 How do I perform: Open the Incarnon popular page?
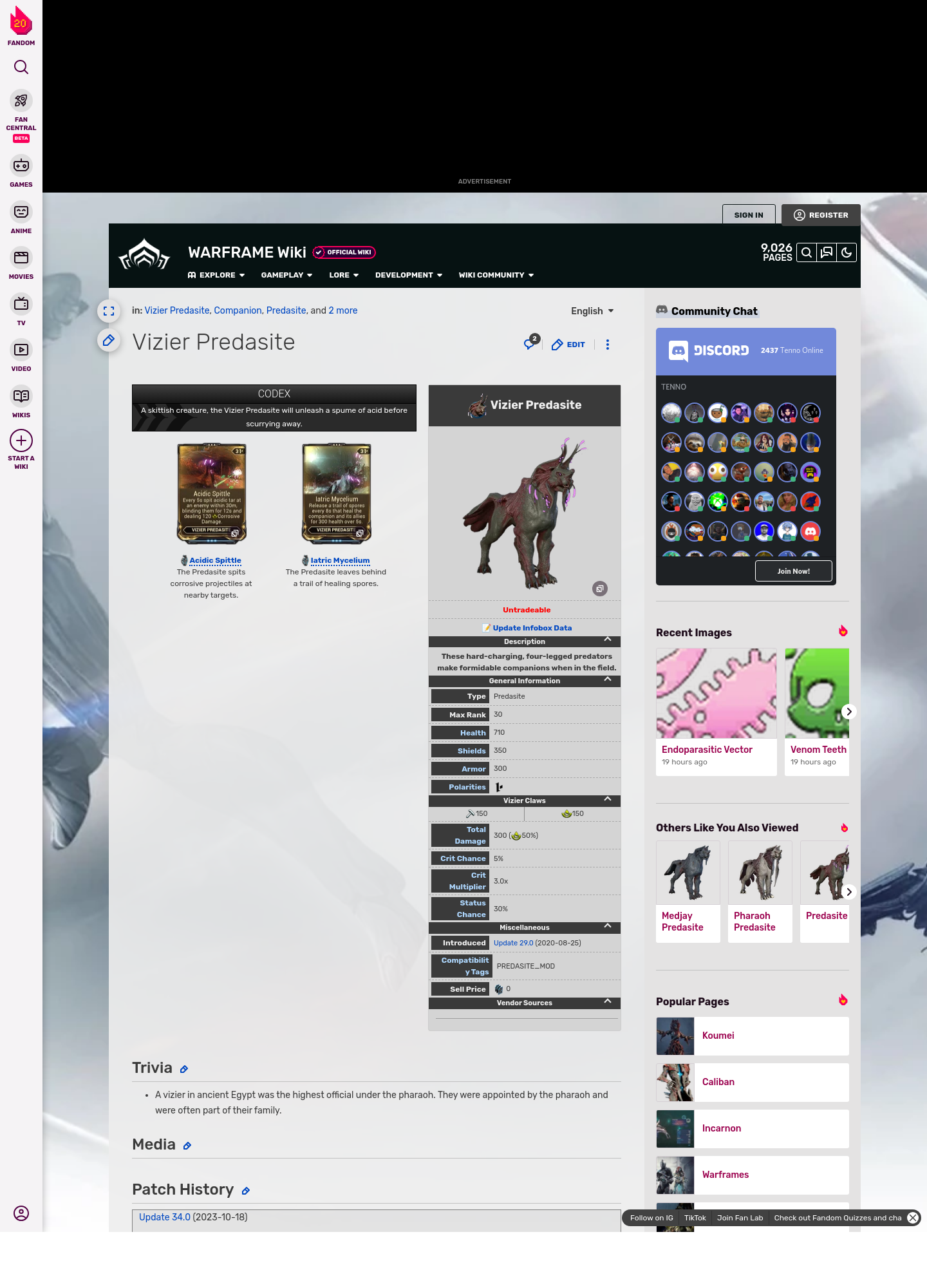pos(753,1128)
